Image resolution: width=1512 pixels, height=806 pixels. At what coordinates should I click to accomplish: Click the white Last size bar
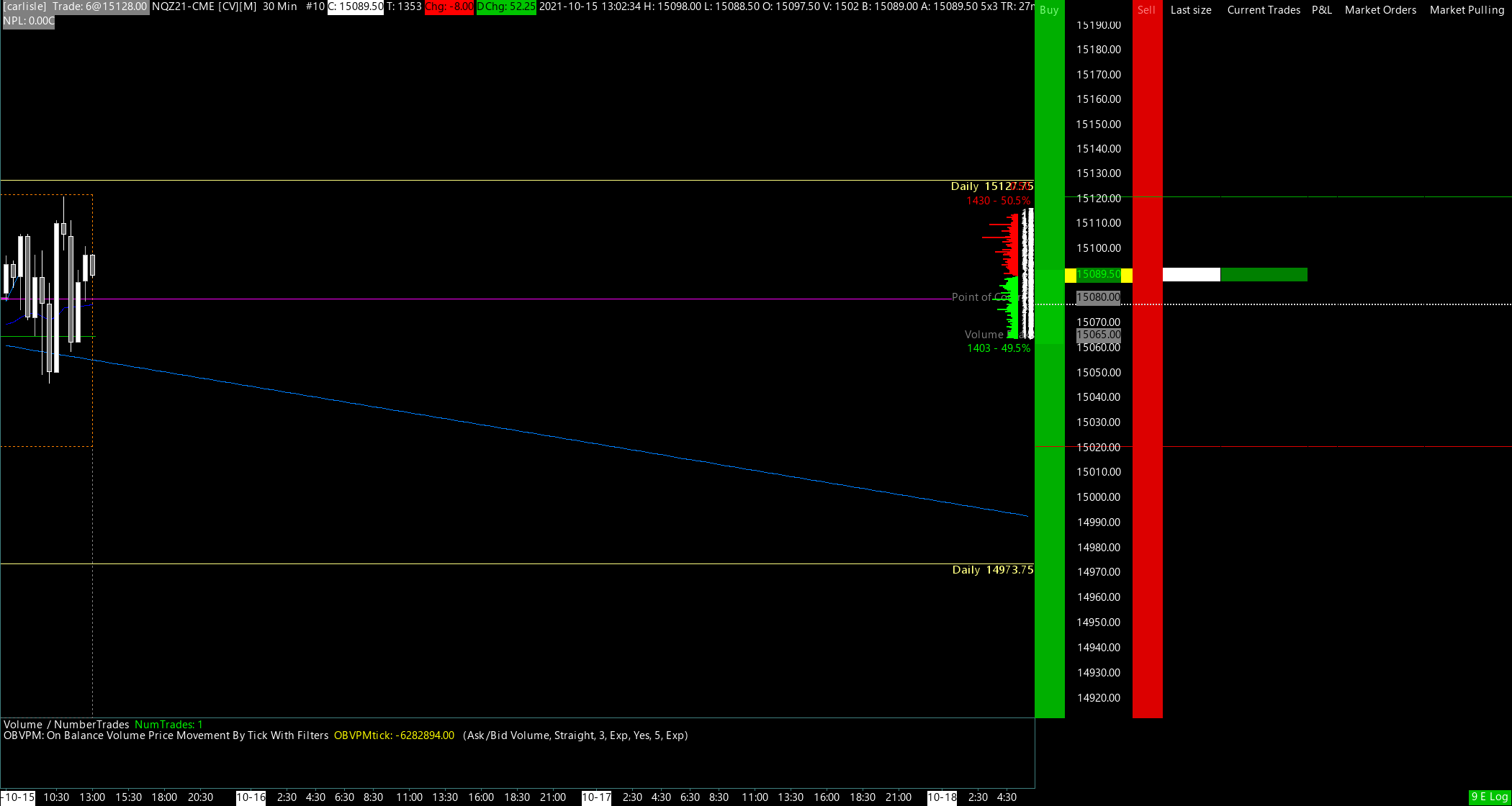(x=1191, y=274)
